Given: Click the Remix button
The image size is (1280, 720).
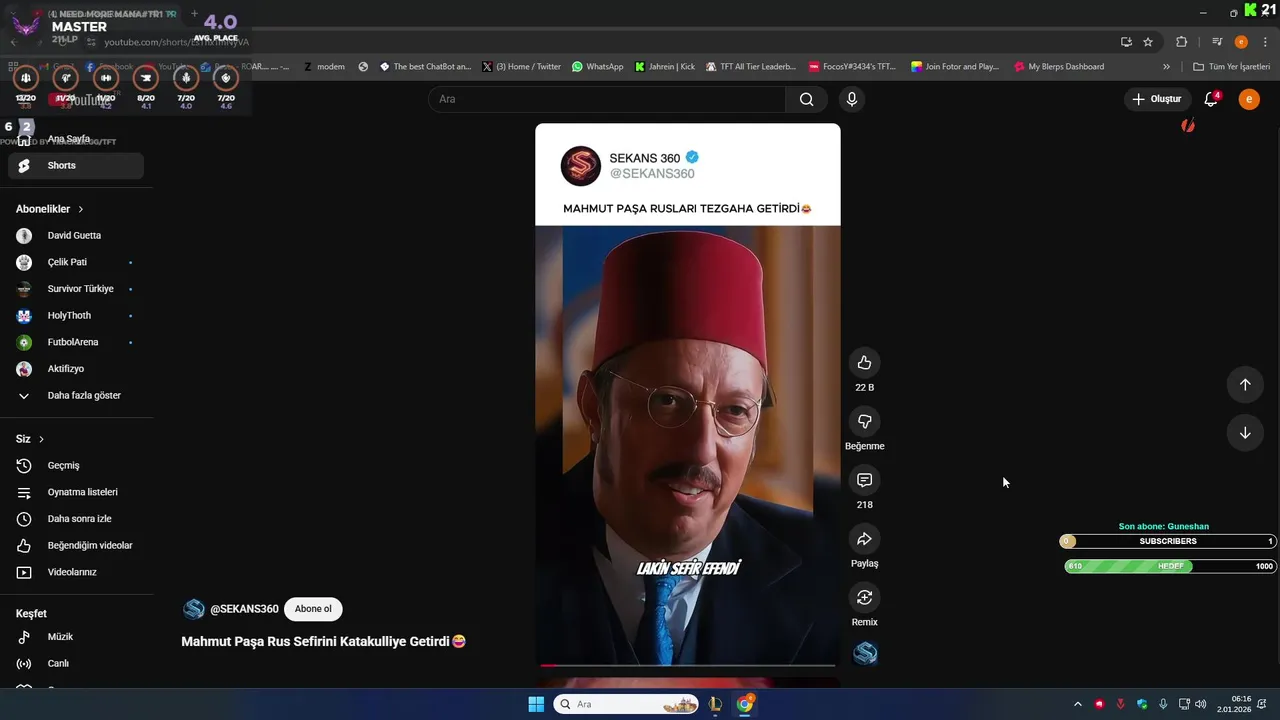Looking at the screenshot, I should [x=865, y=598].
